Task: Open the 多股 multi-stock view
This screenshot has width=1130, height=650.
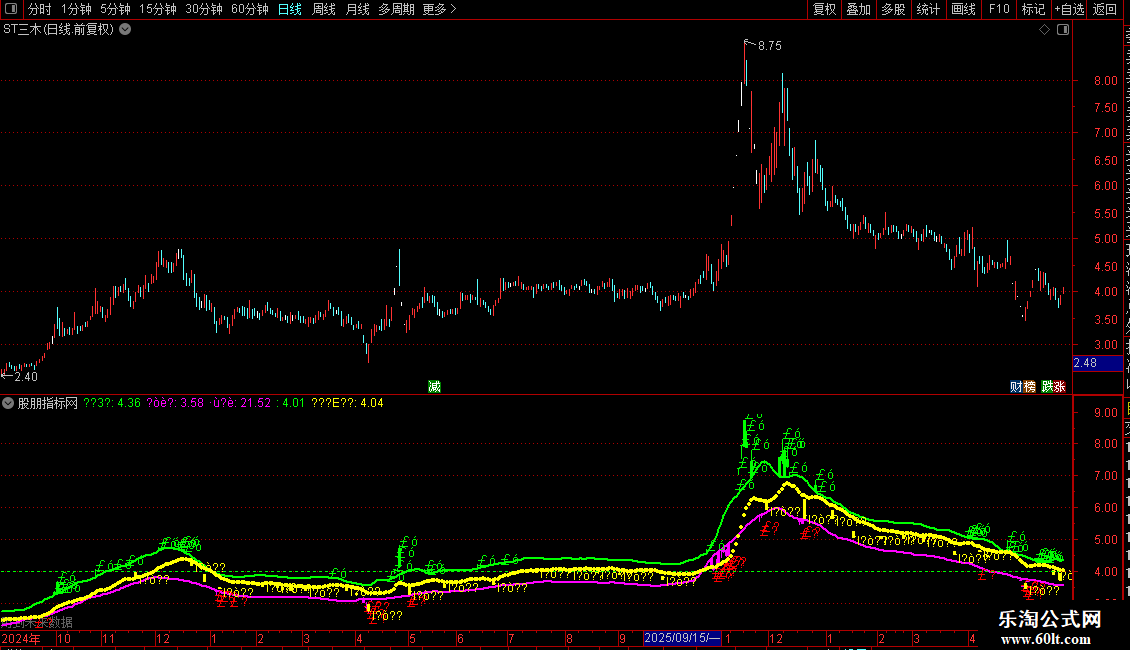Action: pos(893,9)
